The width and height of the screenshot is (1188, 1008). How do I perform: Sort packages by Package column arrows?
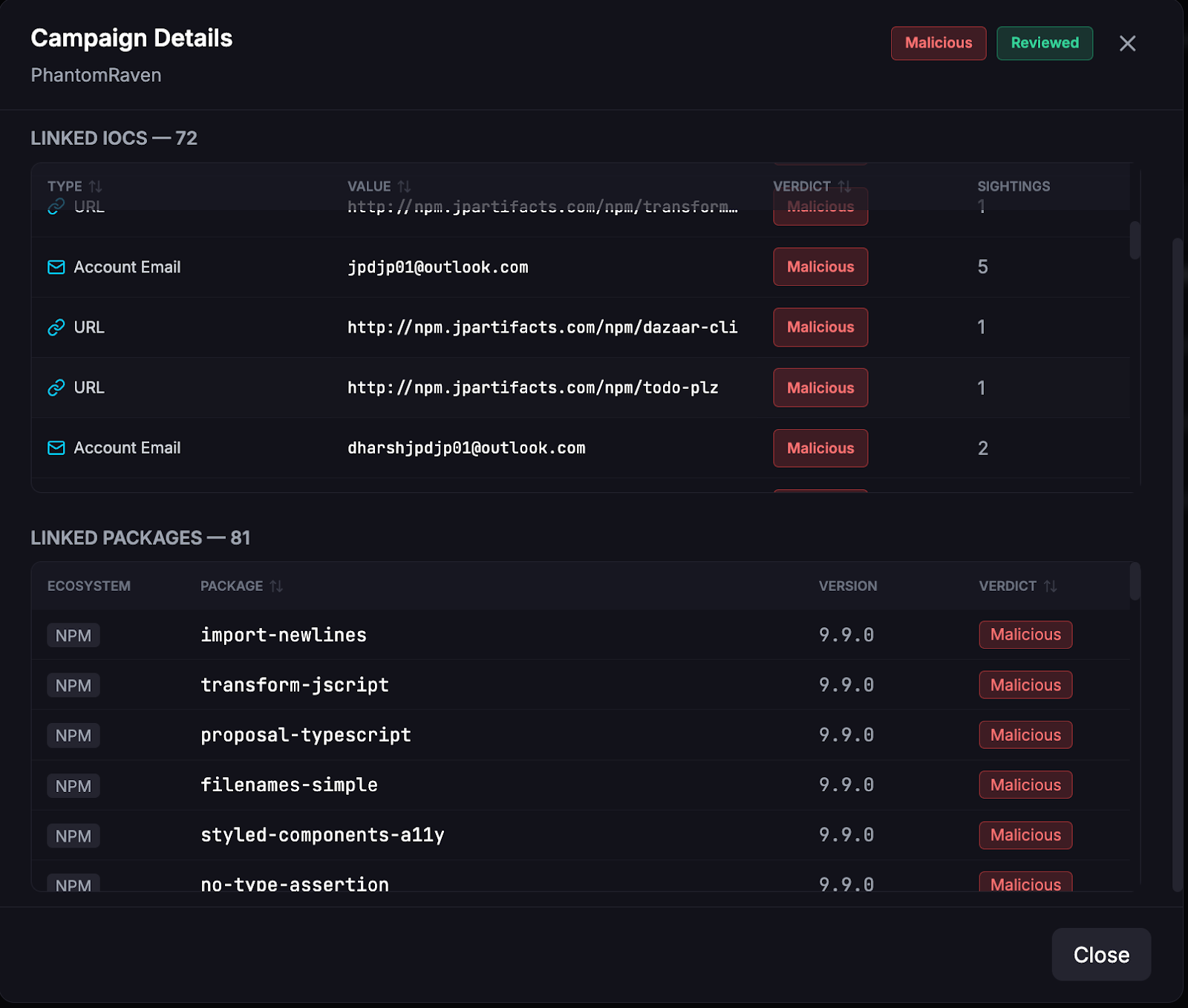(x=276, y=586)
